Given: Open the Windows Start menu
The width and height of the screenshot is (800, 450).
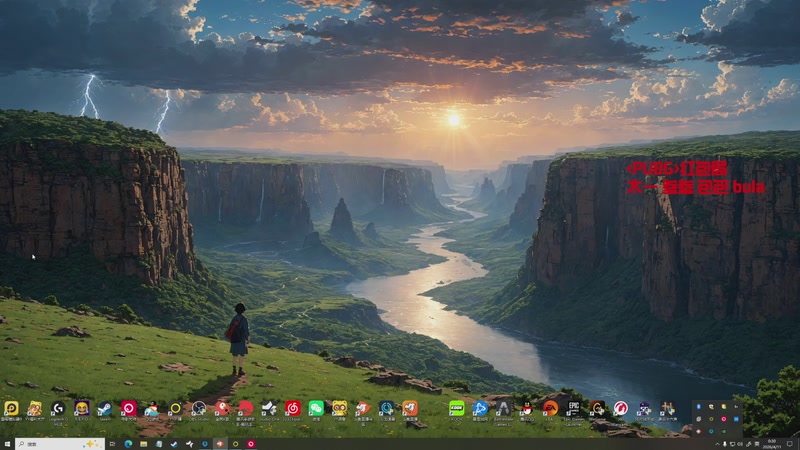Looking at the screenshot, I should (7, 444).
